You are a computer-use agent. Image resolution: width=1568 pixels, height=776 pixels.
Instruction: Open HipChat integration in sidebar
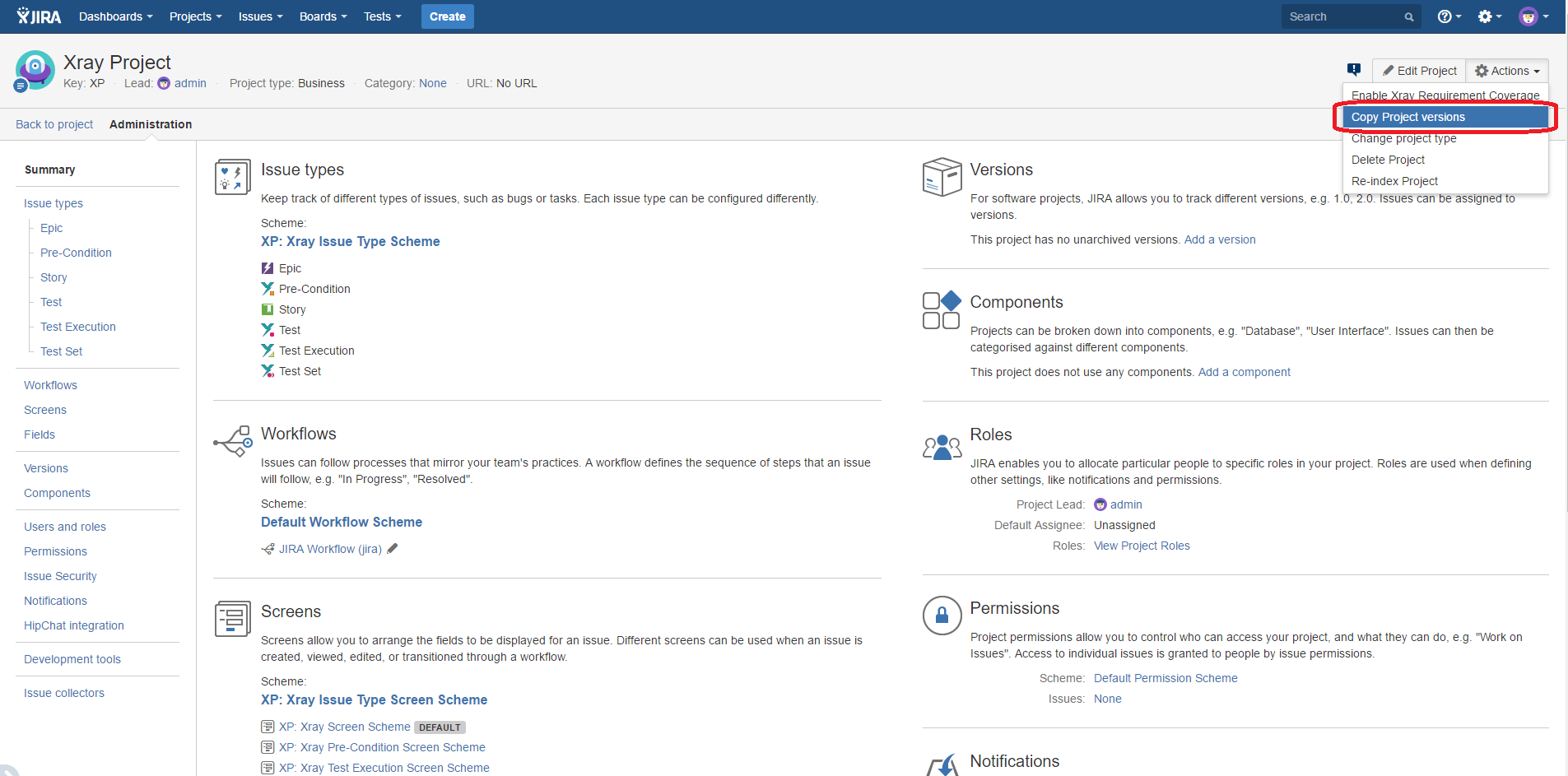pyautogui.click(x=74, y=625)
